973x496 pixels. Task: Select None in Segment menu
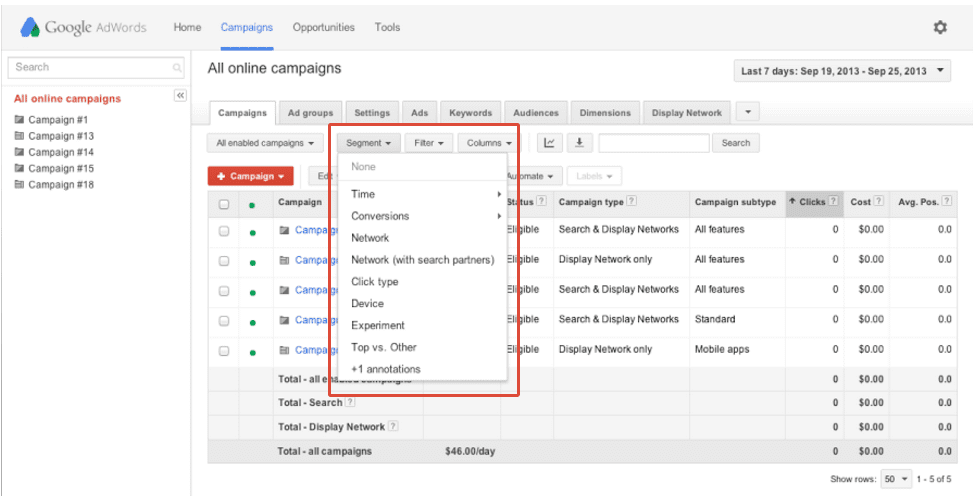[423, 166]
